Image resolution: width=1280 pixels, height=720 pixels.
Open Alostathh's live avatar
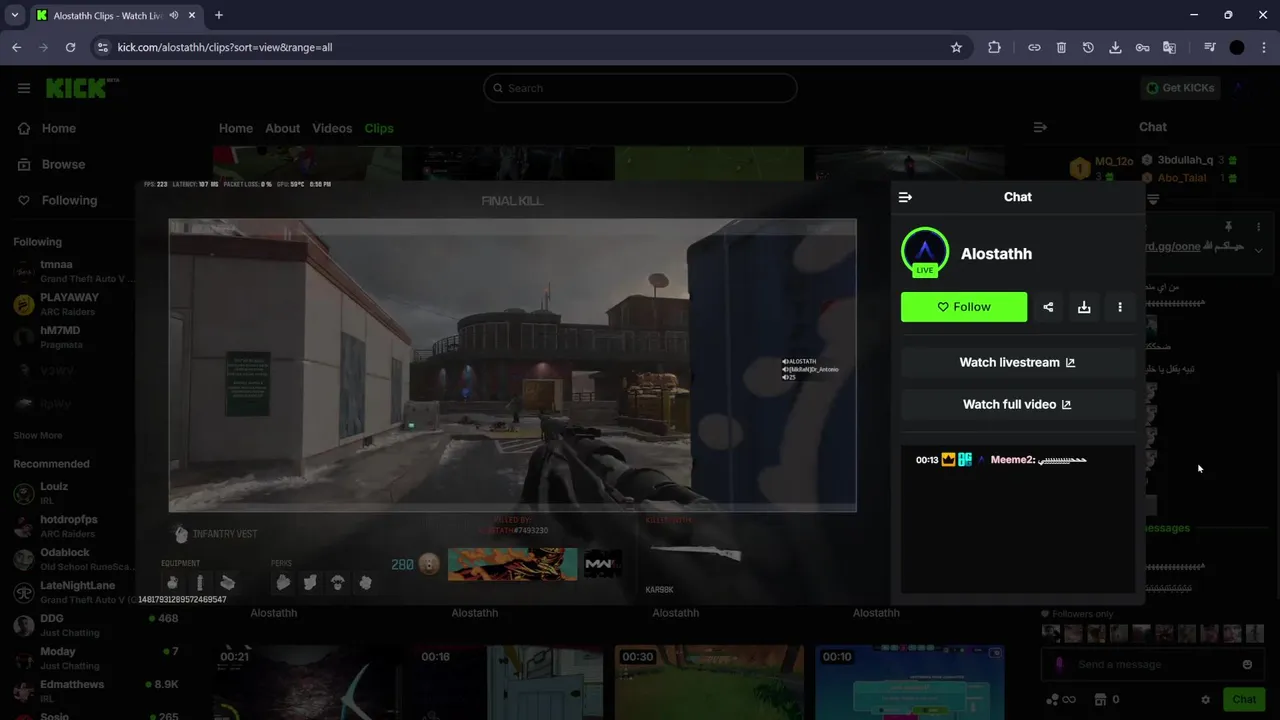925,253
